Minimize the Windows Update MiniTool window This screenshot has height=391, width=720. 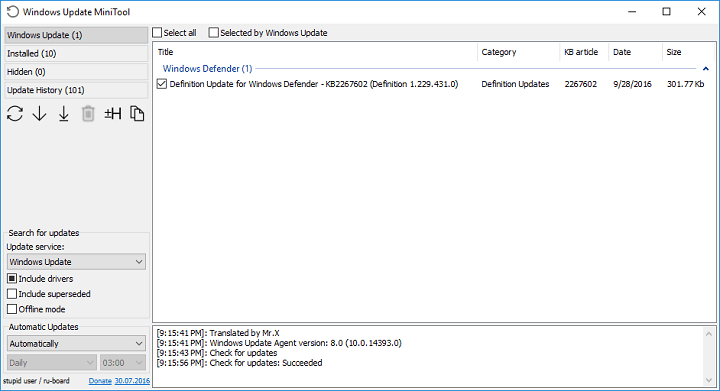pos(632,12)
